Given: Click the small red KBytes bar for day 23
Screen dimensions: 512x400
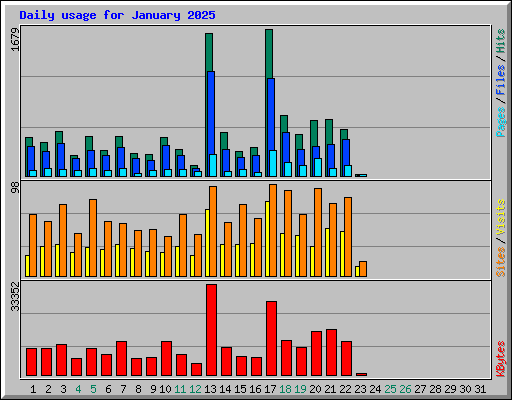Looking at the screenshot, I should [x=361, y=374].
